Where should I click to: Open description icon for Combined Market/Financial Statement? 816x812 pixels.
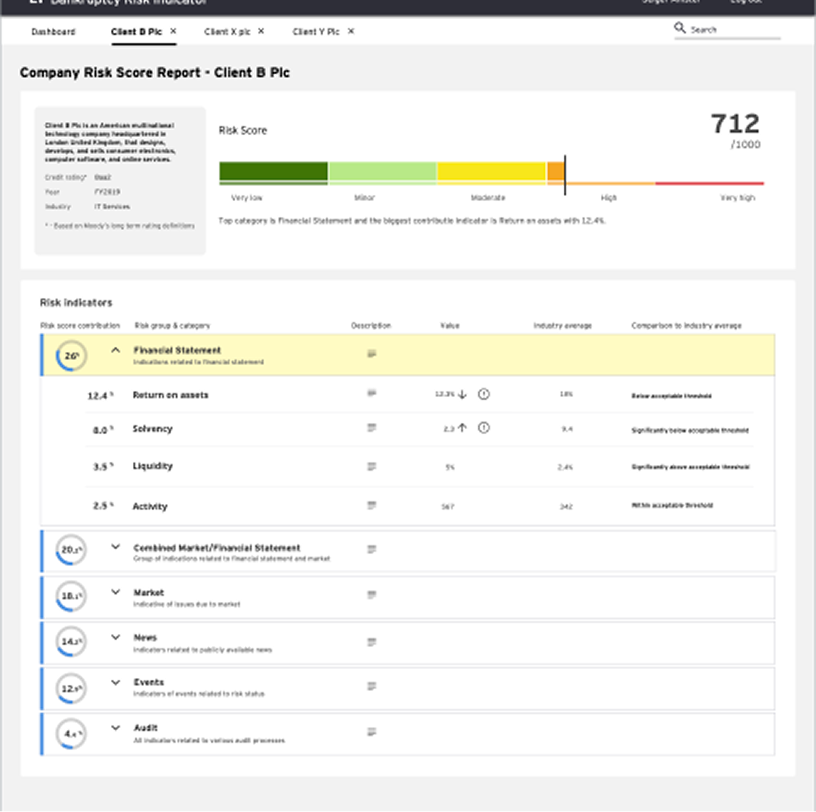click(372, 550)
